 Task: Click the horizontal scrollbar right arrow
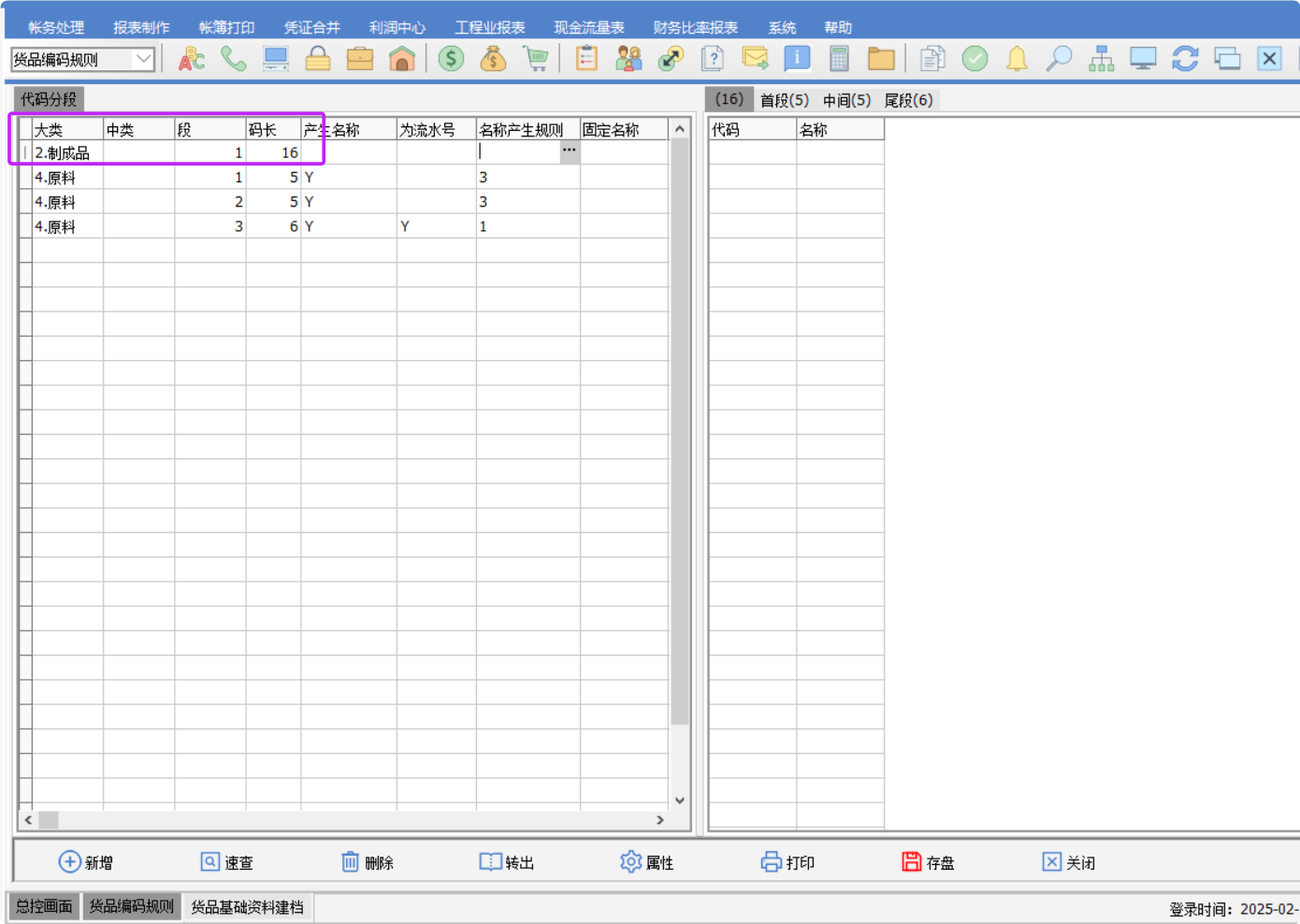click(660, 820)
